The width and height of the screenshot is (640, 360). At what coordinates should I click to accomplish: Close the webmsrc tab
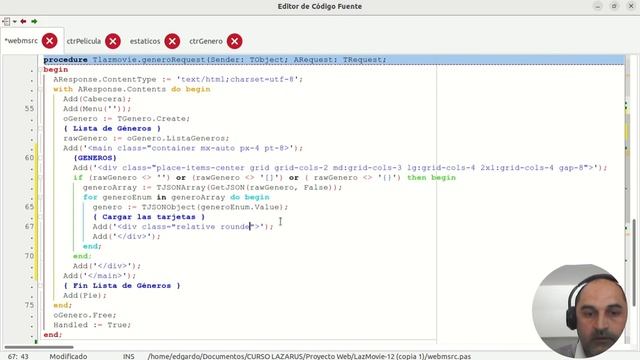pos(49,41)
